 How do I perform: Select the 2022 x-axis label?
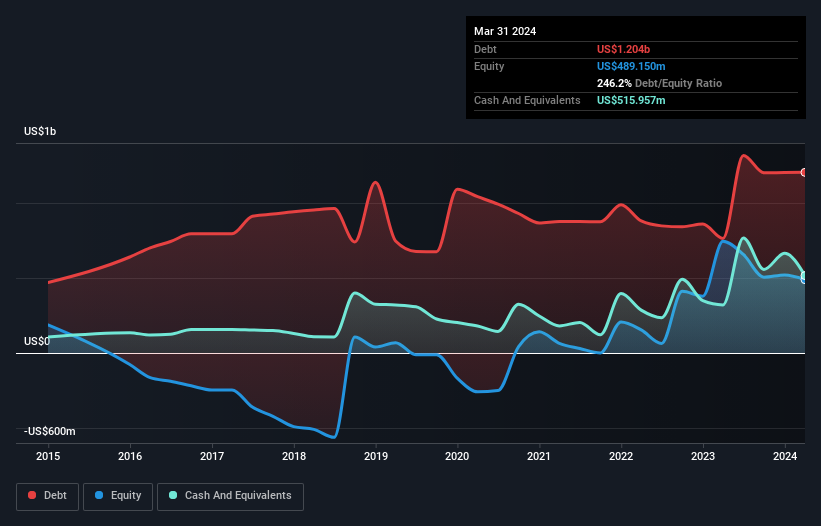621,456
